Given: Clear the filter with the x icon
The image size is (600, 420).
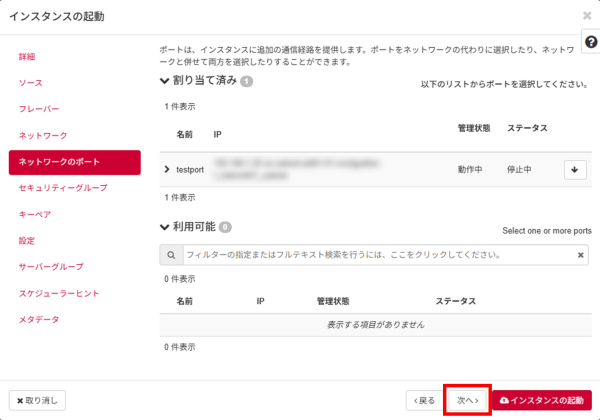Looking at the screenshot, I should coord(582,256).
